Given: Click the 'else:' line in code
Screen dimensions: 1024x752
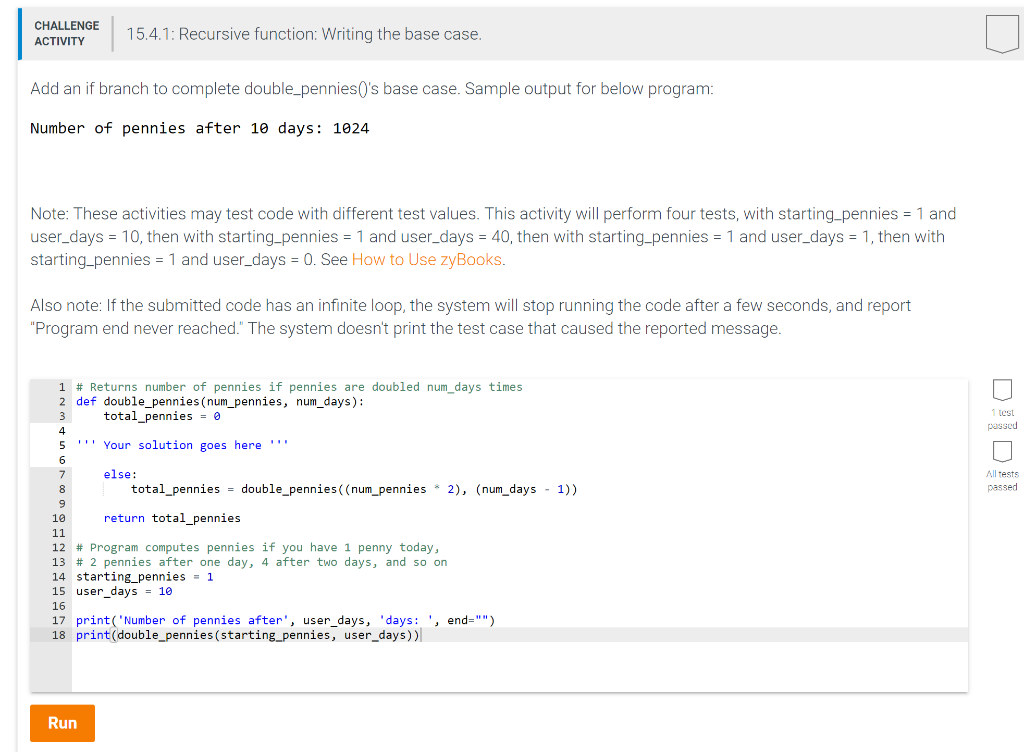Looking at the screenshot, I should (120, 475).
